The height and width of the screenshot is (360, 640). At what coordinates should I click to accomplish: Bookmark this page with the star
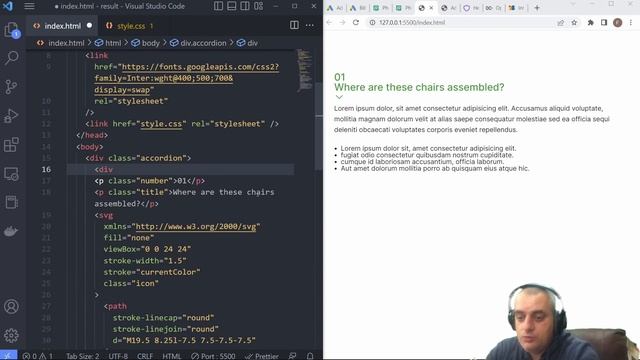pos(574,22)
